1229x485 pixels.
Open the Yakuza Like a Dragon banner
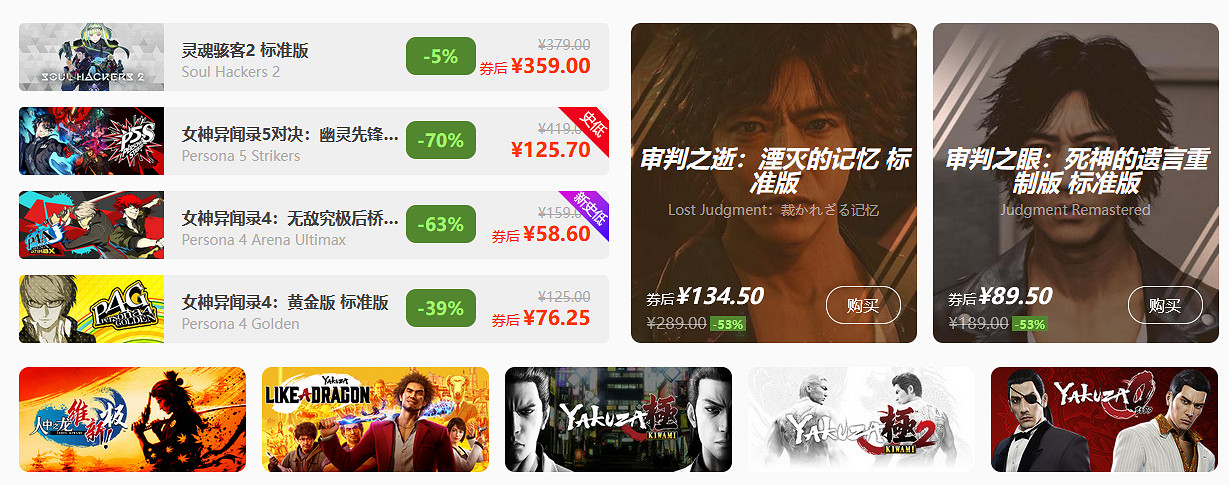pyautogui.click(x=375, y=419)
